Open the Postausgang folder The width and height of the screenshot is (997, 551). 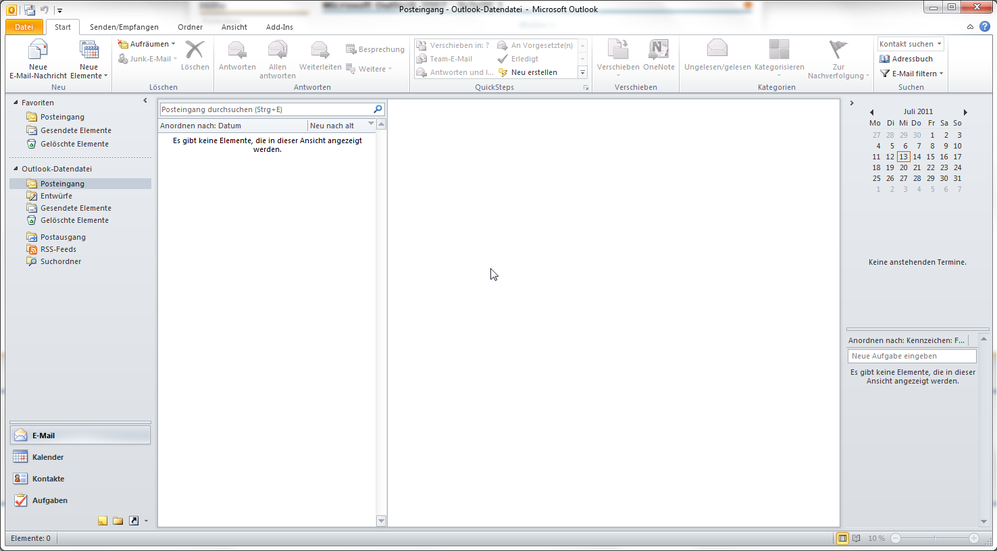point(63,237)
